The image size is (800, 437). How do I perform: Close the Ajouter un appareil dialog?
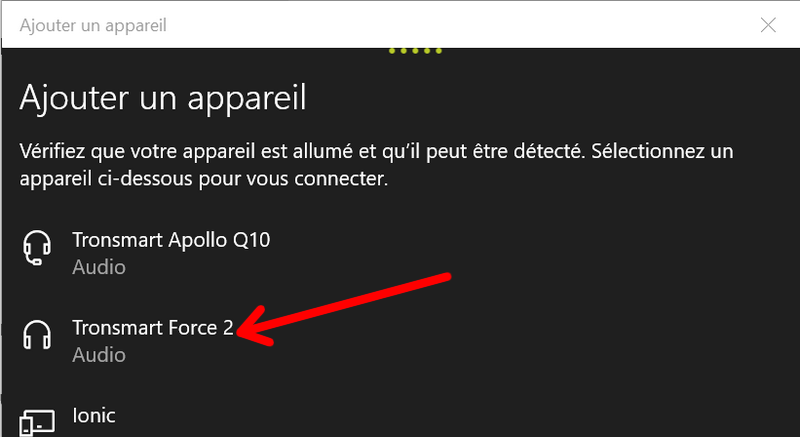(768, 25)
